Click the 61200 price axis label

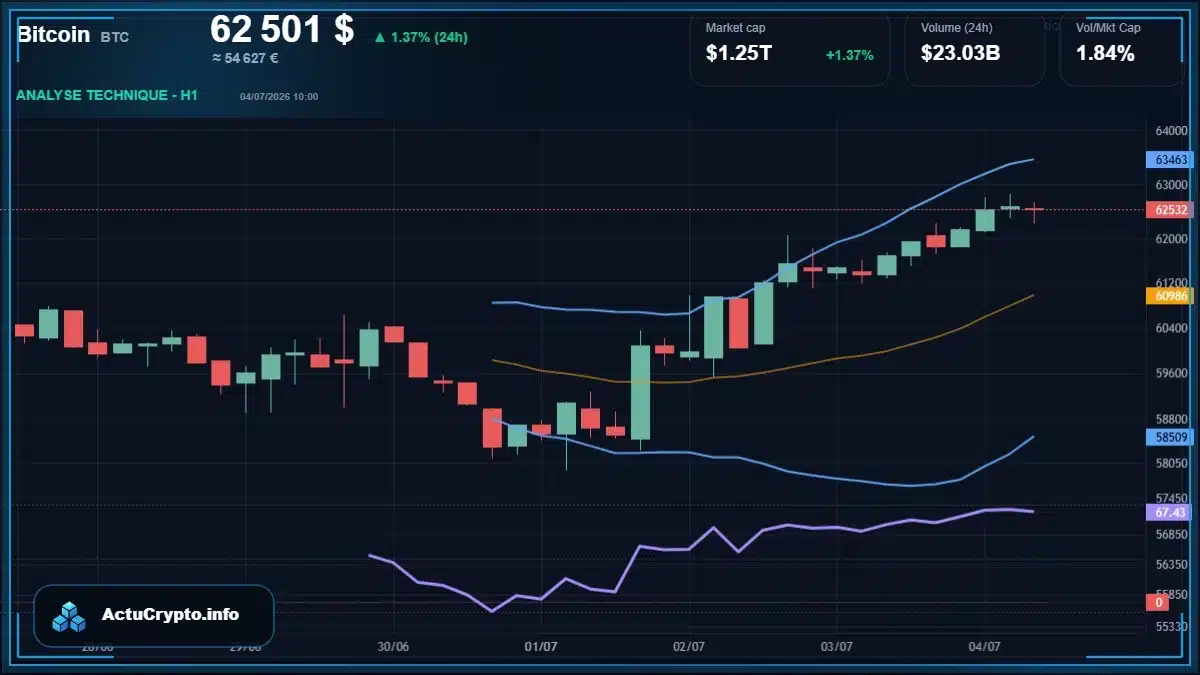(1171, 284)
